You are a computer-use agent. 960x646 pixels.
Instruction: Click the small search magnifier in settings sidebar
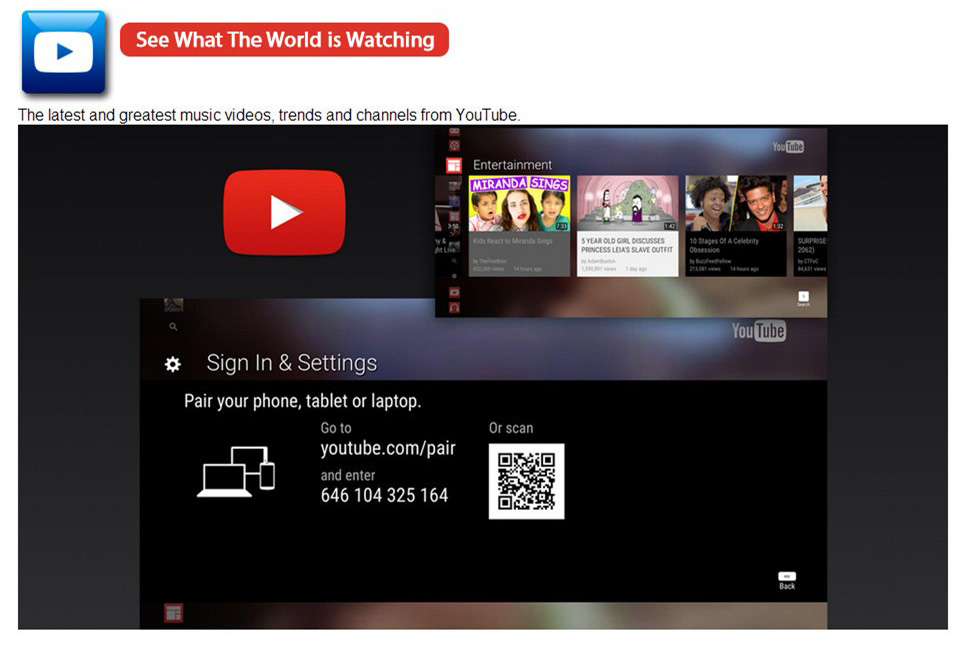click(173, 327)
